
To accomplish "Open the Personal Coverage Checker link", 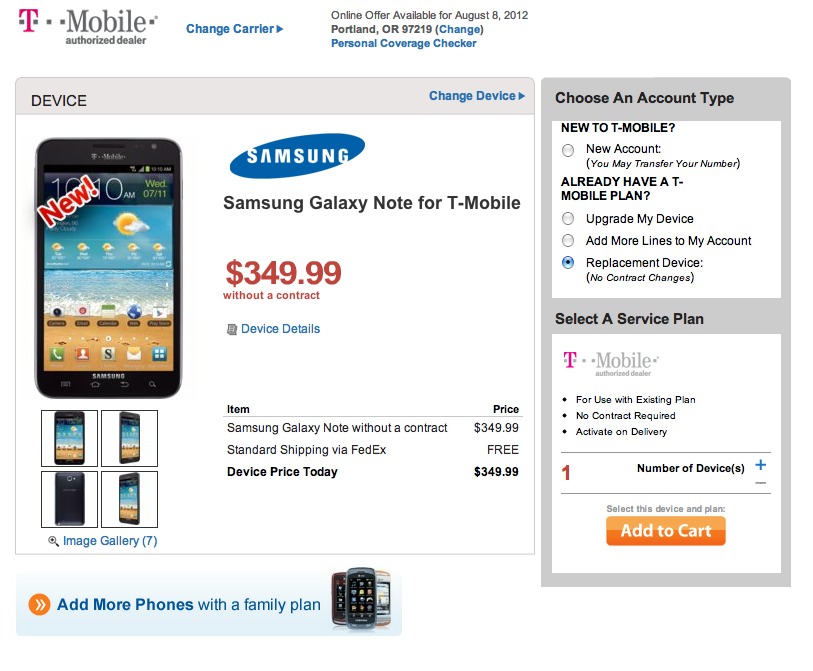I will (403, 44).
